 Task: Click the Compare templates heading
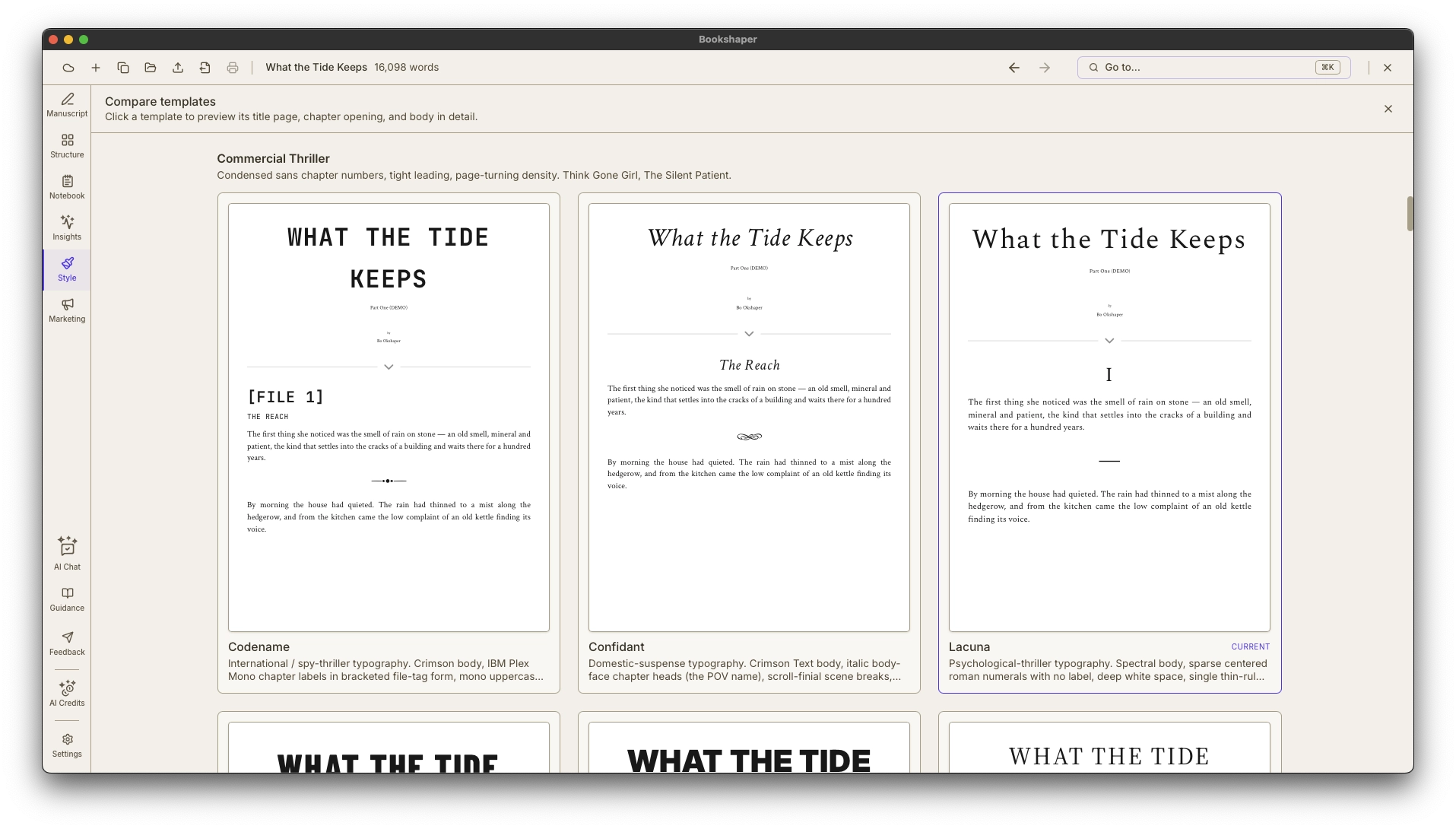(160, 101)
